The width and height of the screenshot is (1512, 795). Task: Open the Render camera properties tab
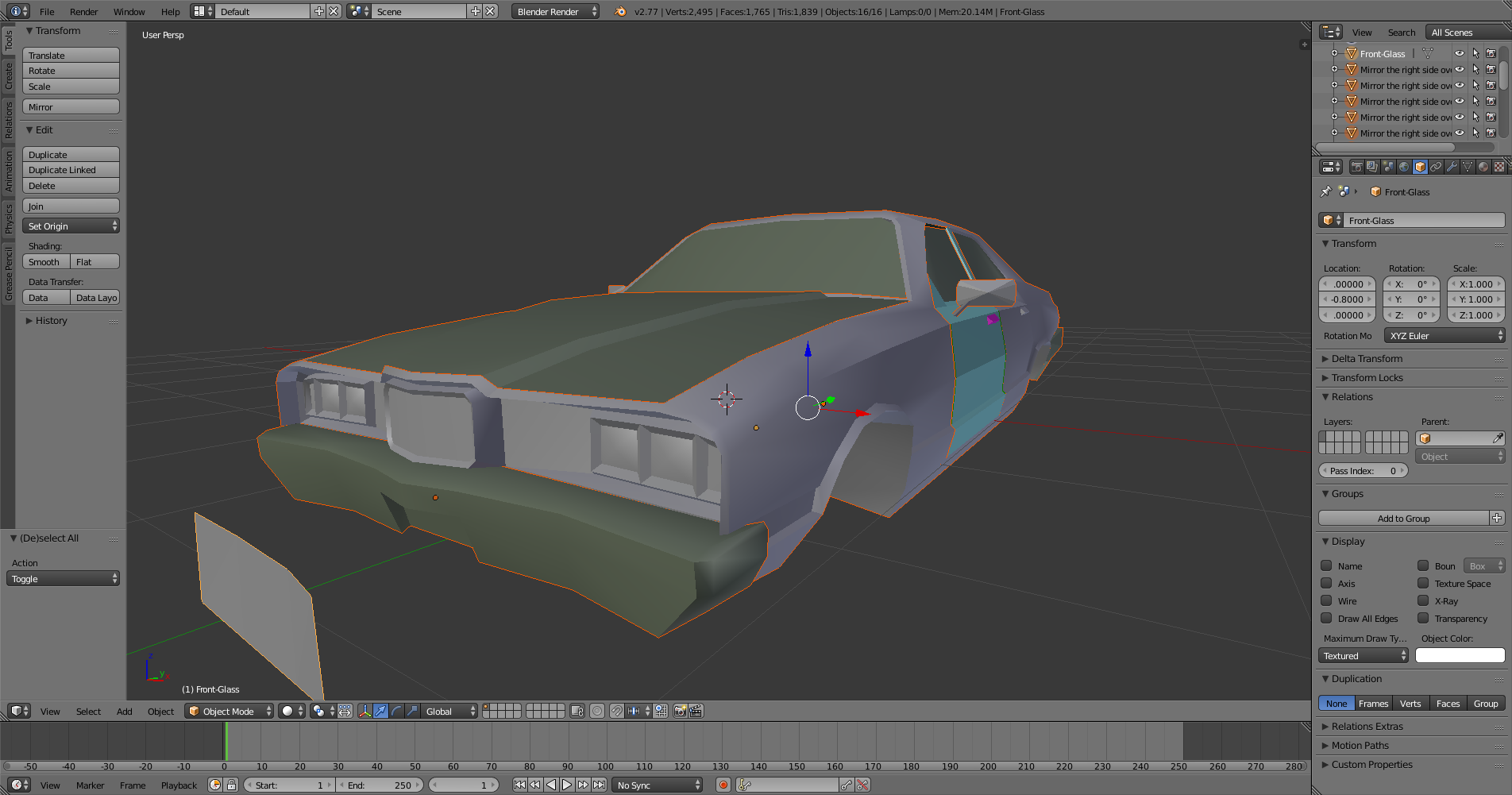pyautogui.click(x=1356, y=167)
